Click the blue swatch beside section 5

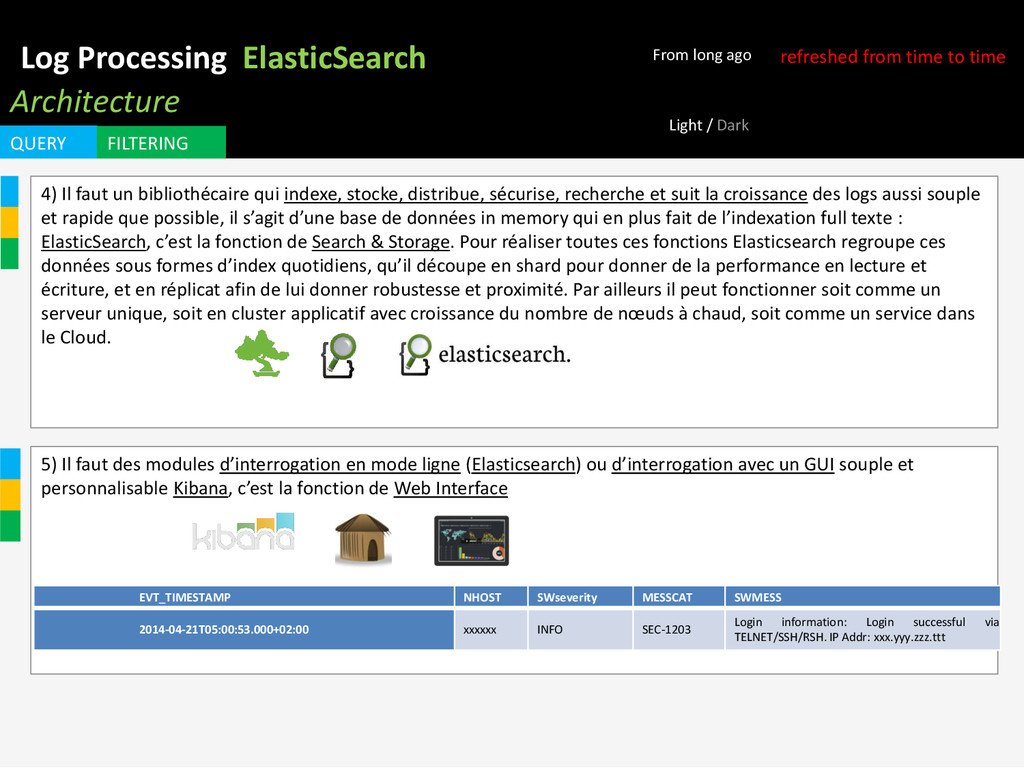coord(10,464)
